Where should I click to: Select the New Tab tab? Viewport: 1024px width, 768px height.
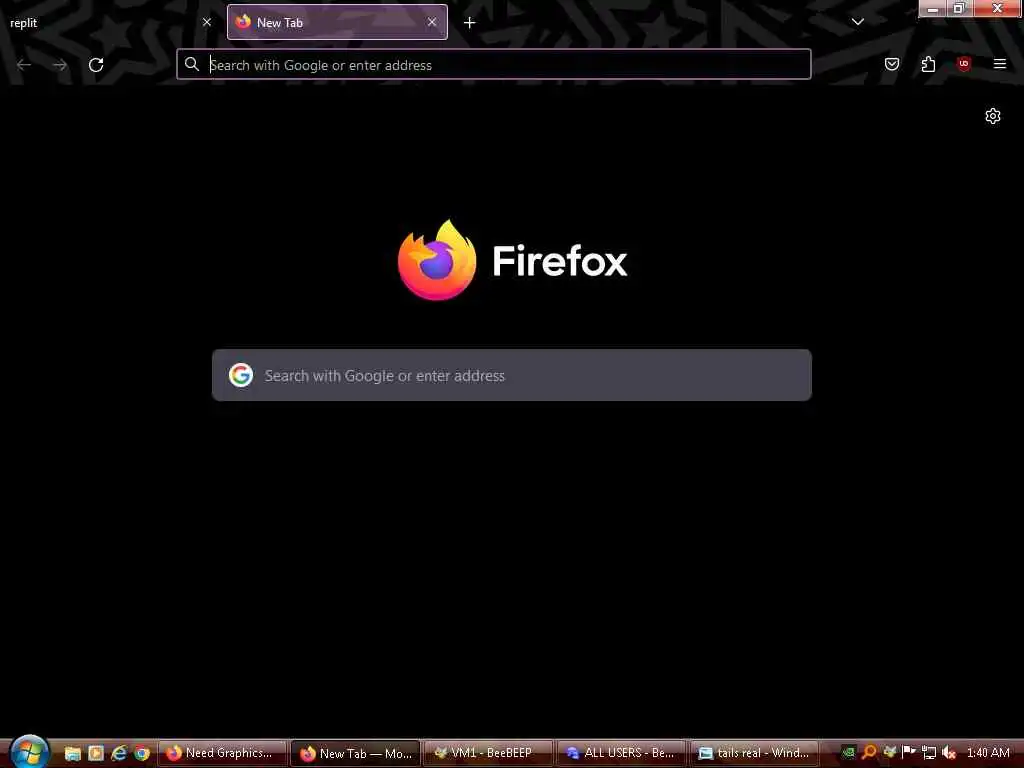[337, 22]
